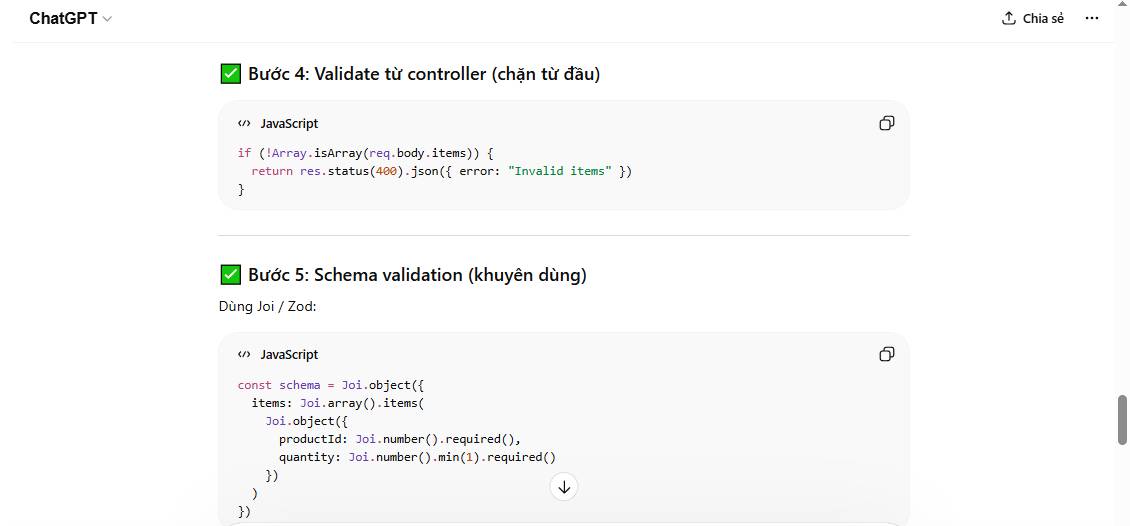Expand the ChatGPT model selector dropdown

70,18
